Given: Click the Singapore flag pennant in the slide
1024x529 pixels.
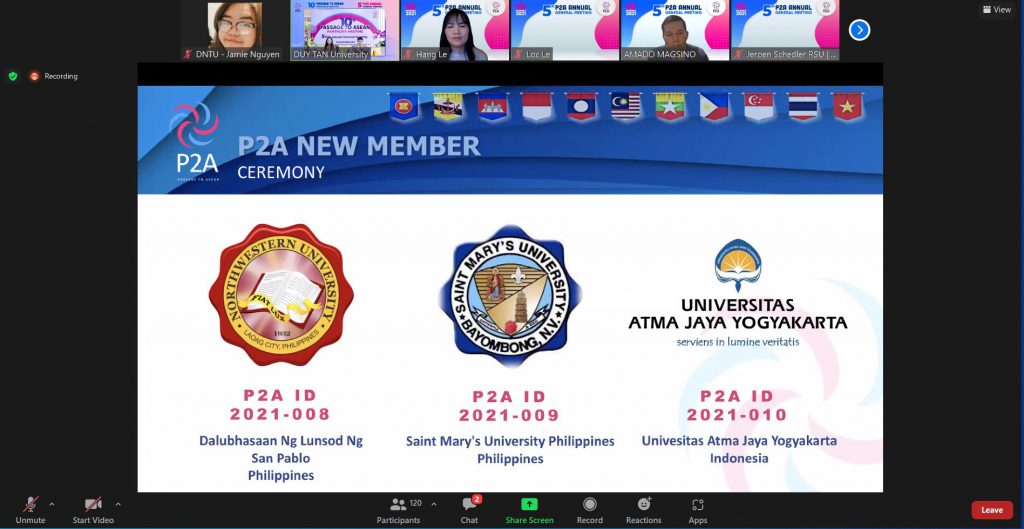Looking at the screenshot, I should tap(759, 106).
